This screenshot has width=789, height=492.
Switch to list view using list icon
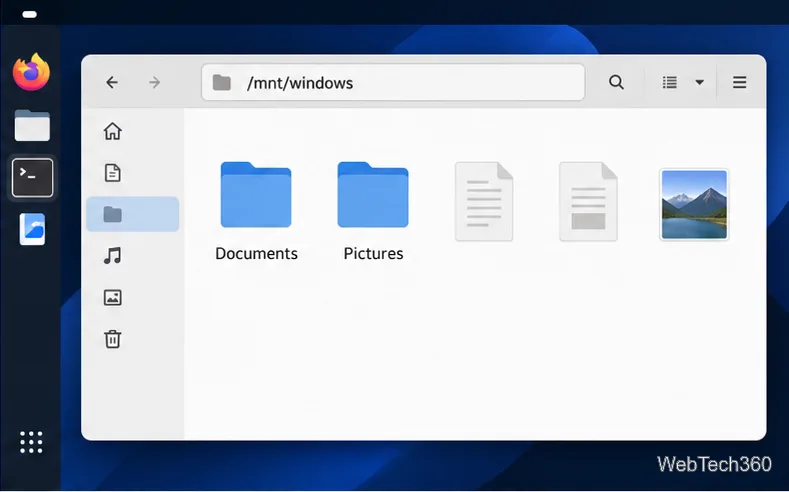coord(669,82)
